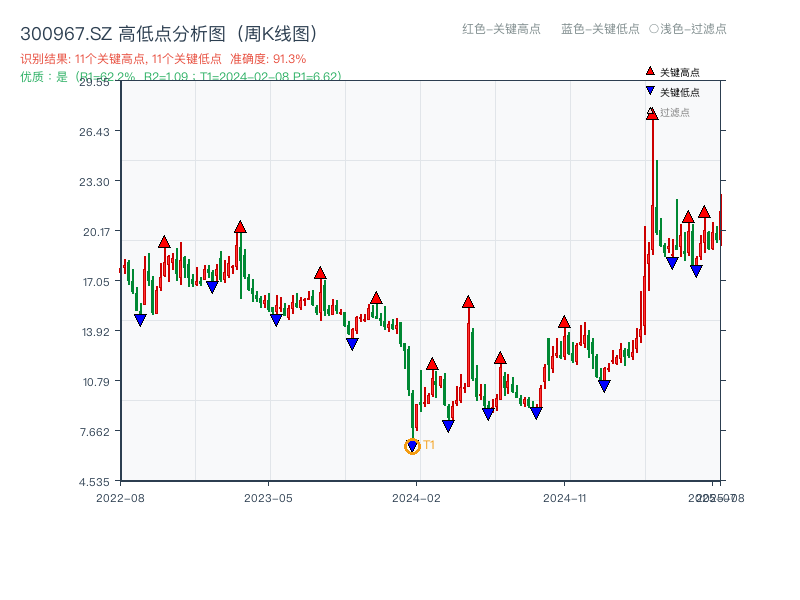Image resolution: width=800 pixels, height=600 pixels.
Task: Click the 关键低点 legend label in the chart
Action: (x=680, y=92)
